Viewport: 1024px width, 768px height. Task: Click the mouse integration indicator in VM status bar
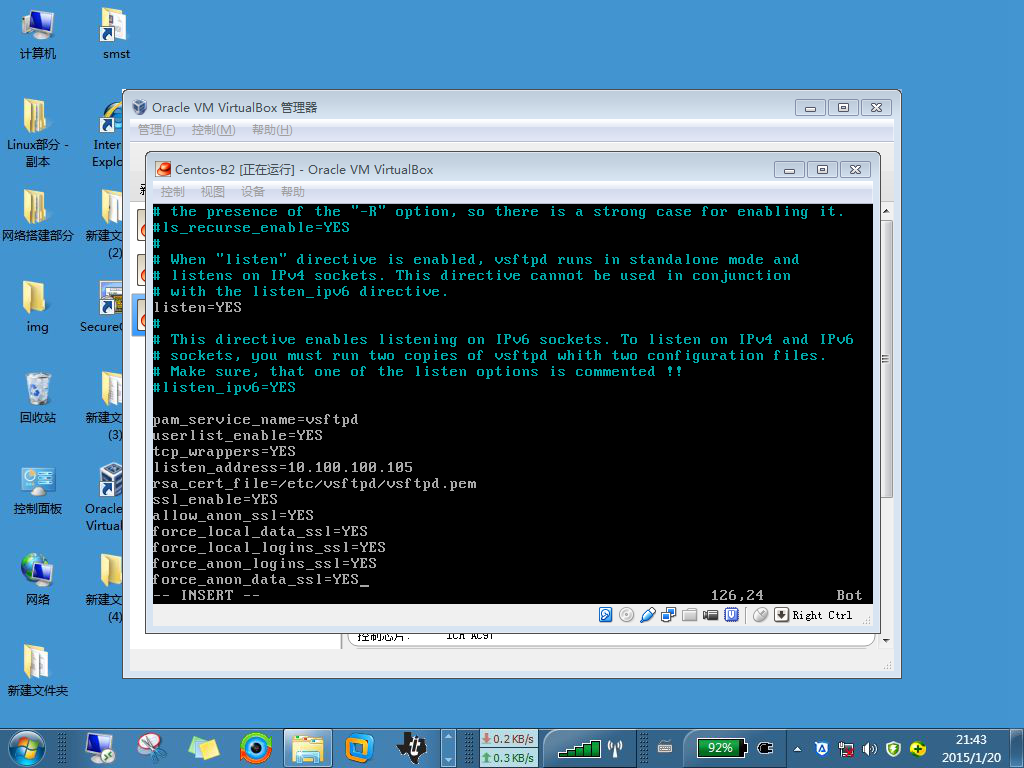coord(760,615)
